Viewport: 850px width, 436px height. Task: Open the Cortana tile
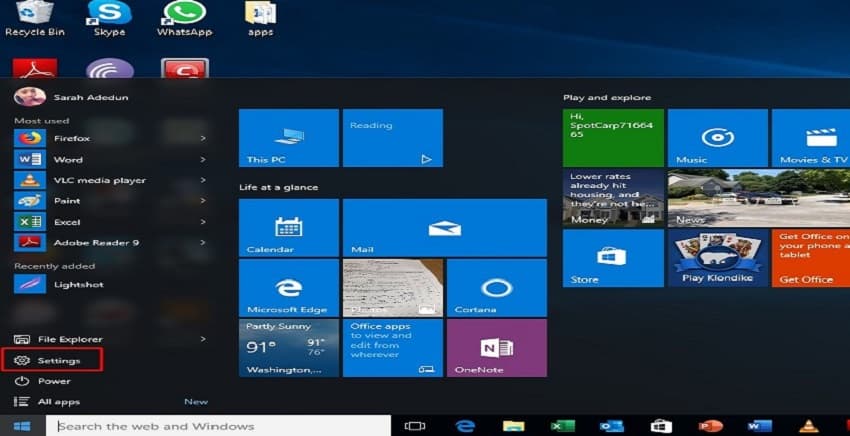coord(497,288)
